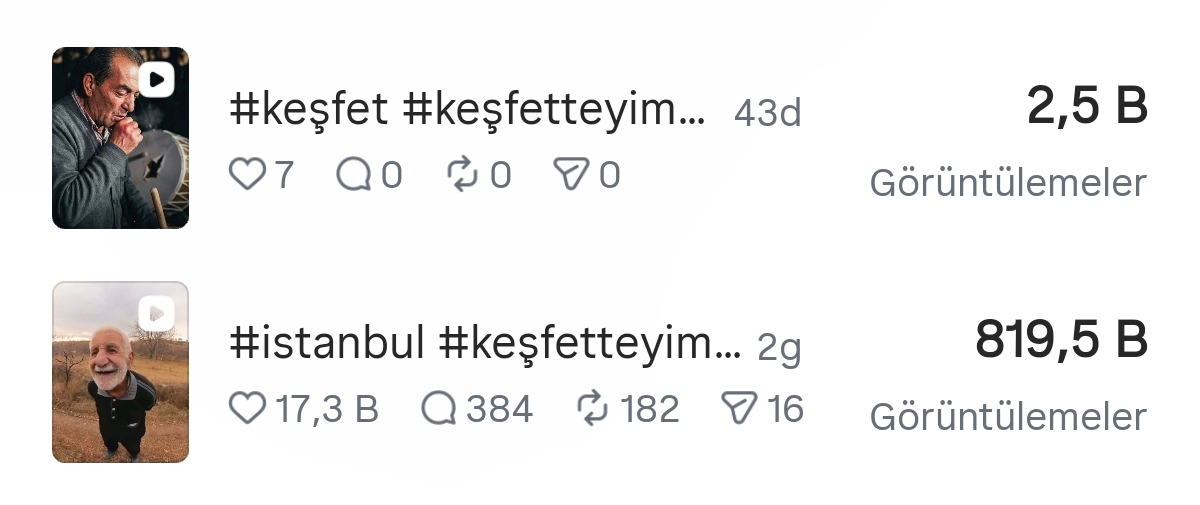The width and height of the screenshot is (1200, 505).
Task: Tap the 2g timestamp
Action: tap(780, 348)
